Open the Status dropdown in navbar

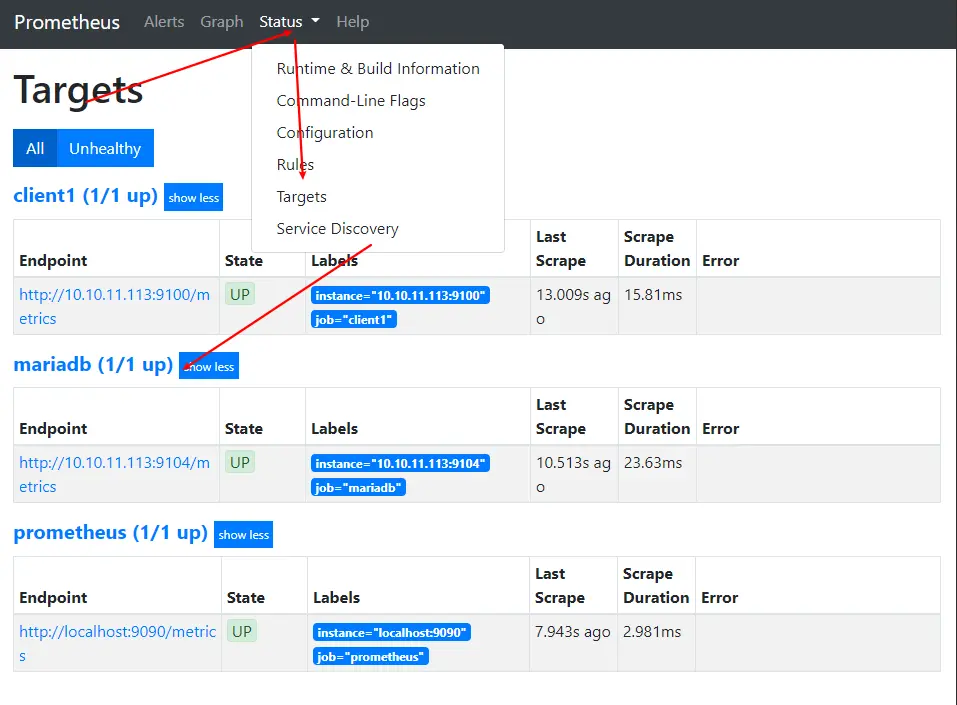289,22
